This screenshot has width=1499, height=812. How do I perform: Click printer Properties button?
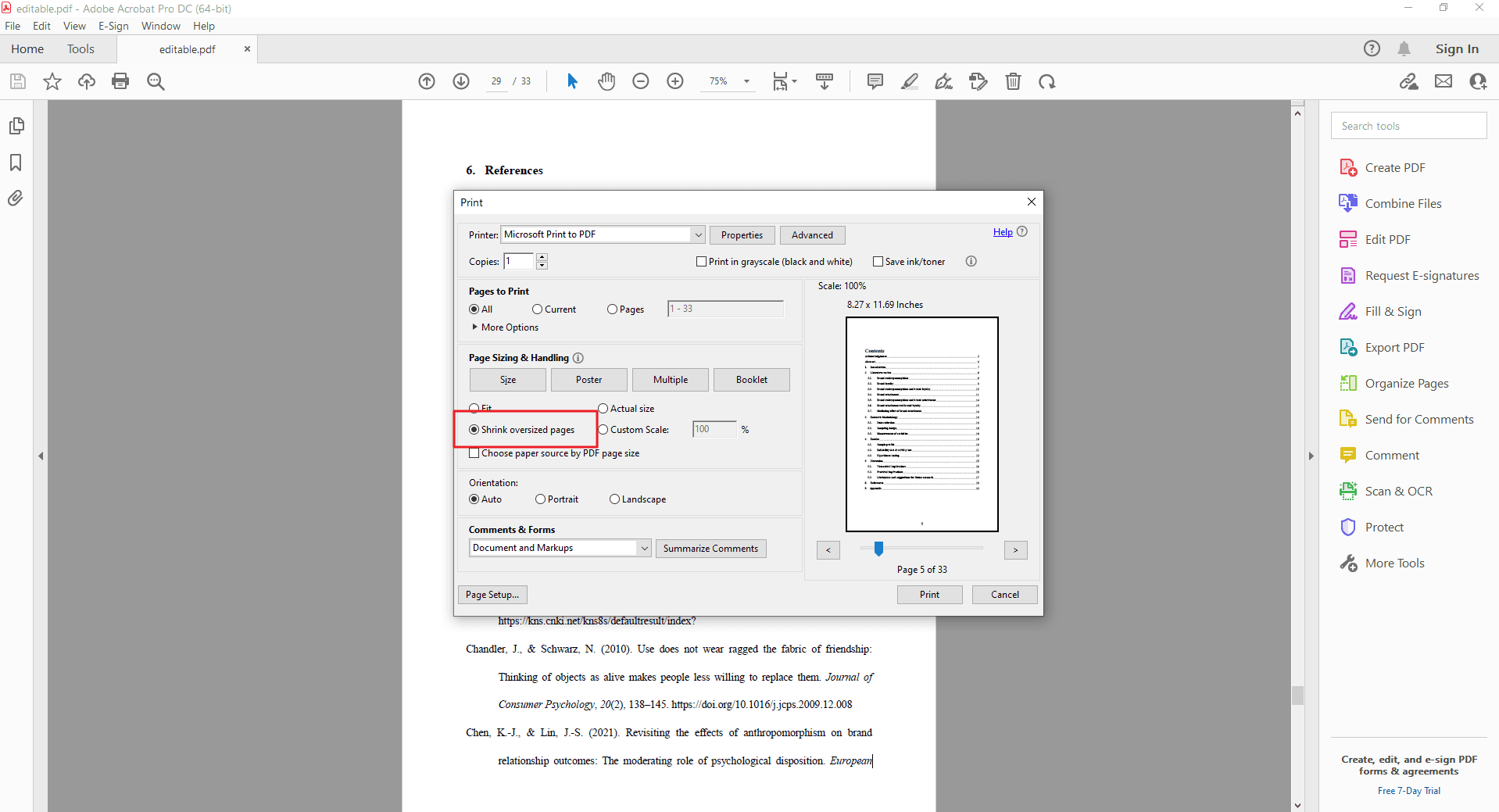tap(742, 235)
